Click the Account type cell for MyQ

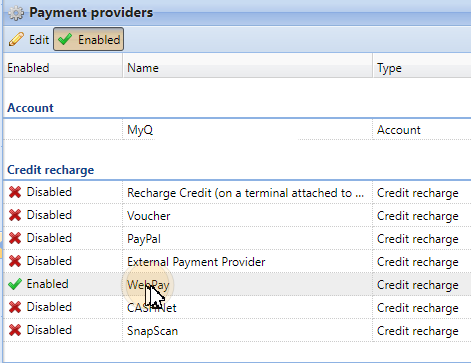(399, 130)
